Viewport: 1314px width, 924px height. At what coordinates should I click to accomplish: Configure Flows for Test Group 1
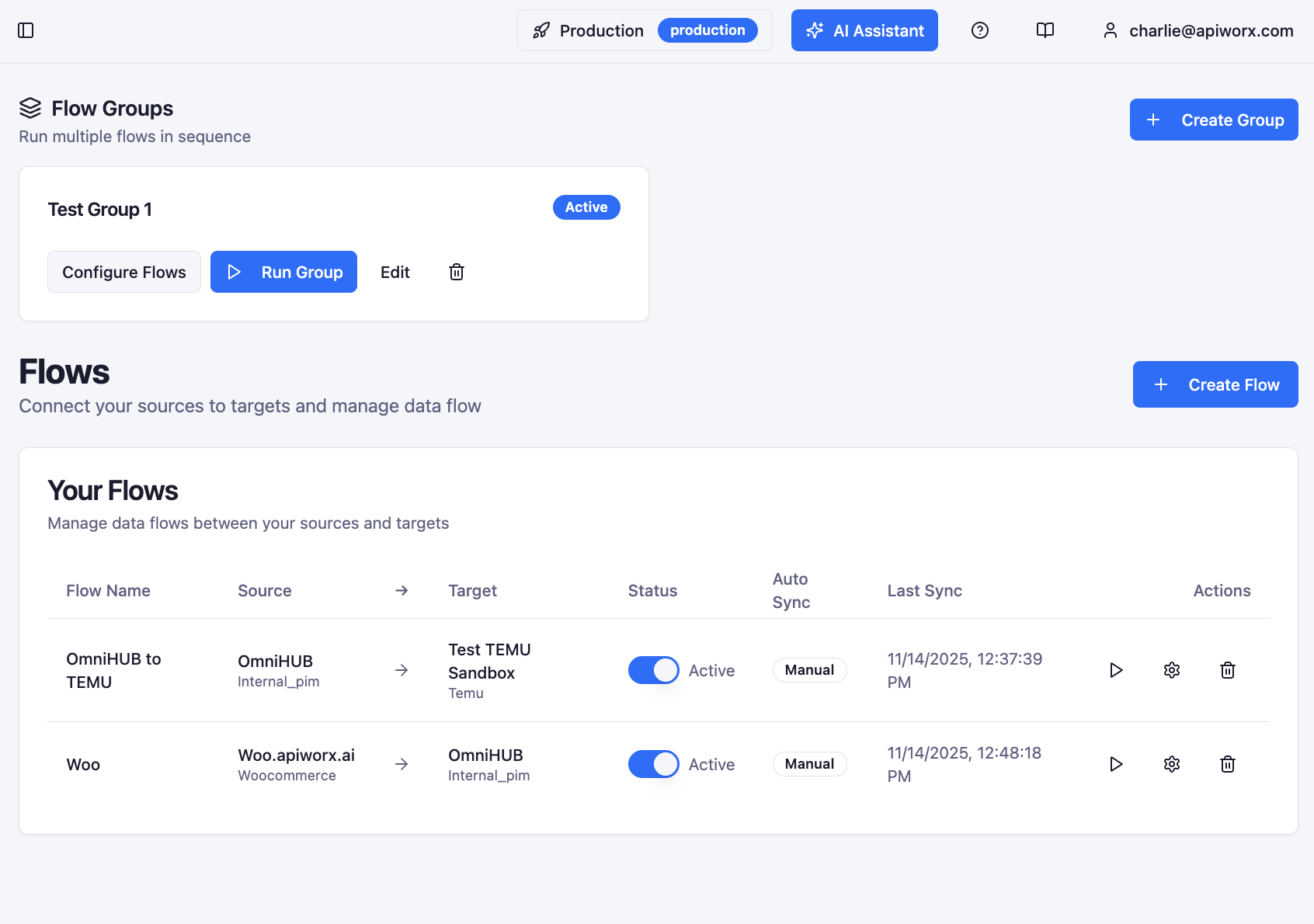123,272
